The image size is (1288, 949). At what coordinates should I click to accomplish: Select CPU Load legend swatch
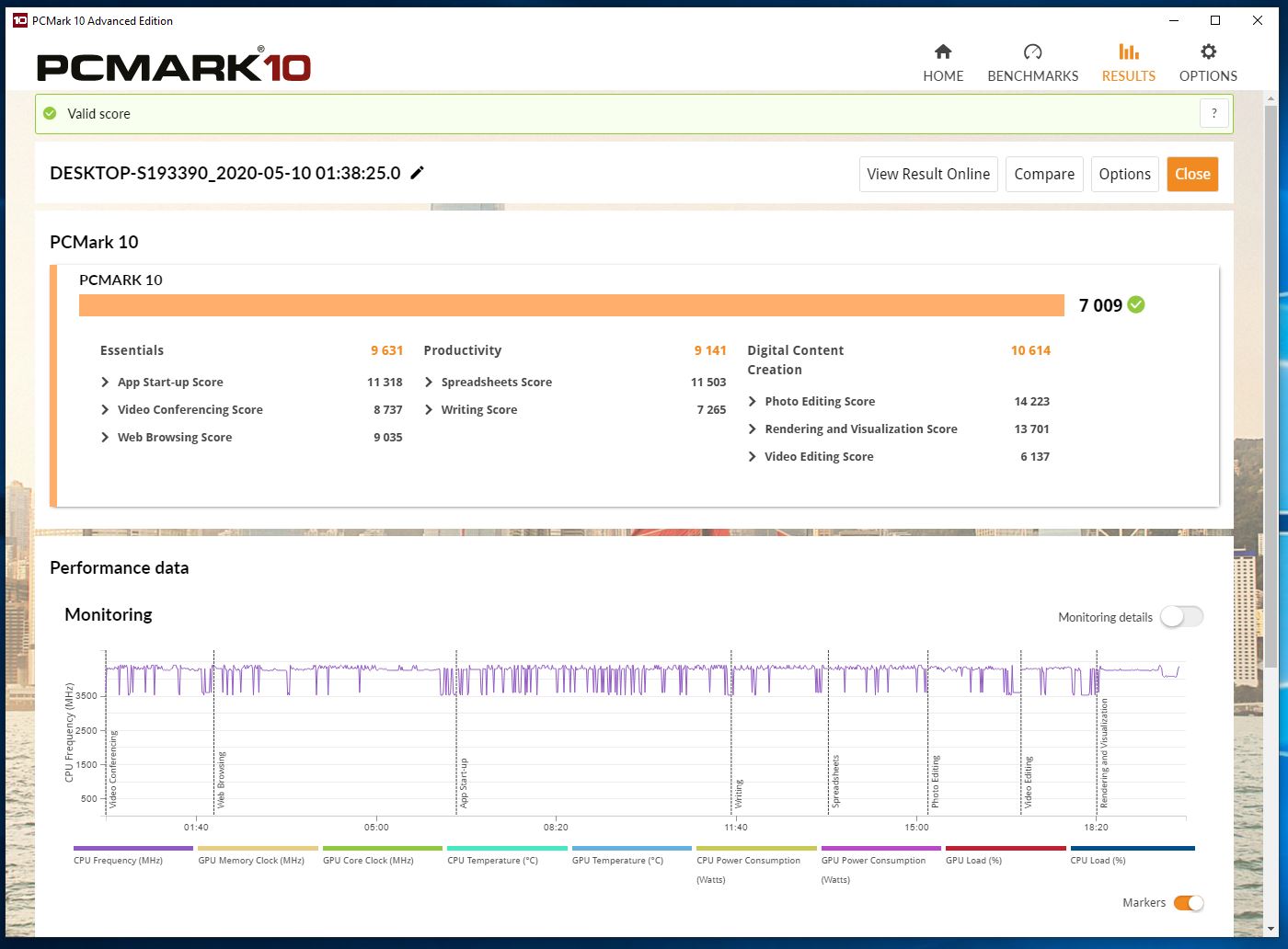pos(1131,849)
